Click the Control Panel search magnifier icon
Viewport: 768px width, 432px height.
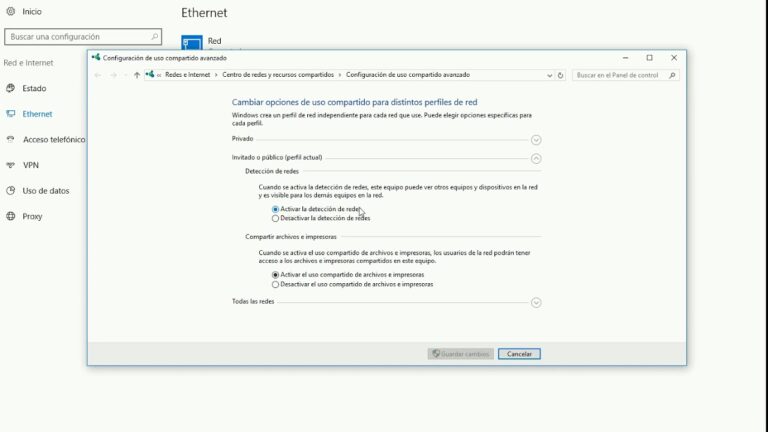click(672, 75)
